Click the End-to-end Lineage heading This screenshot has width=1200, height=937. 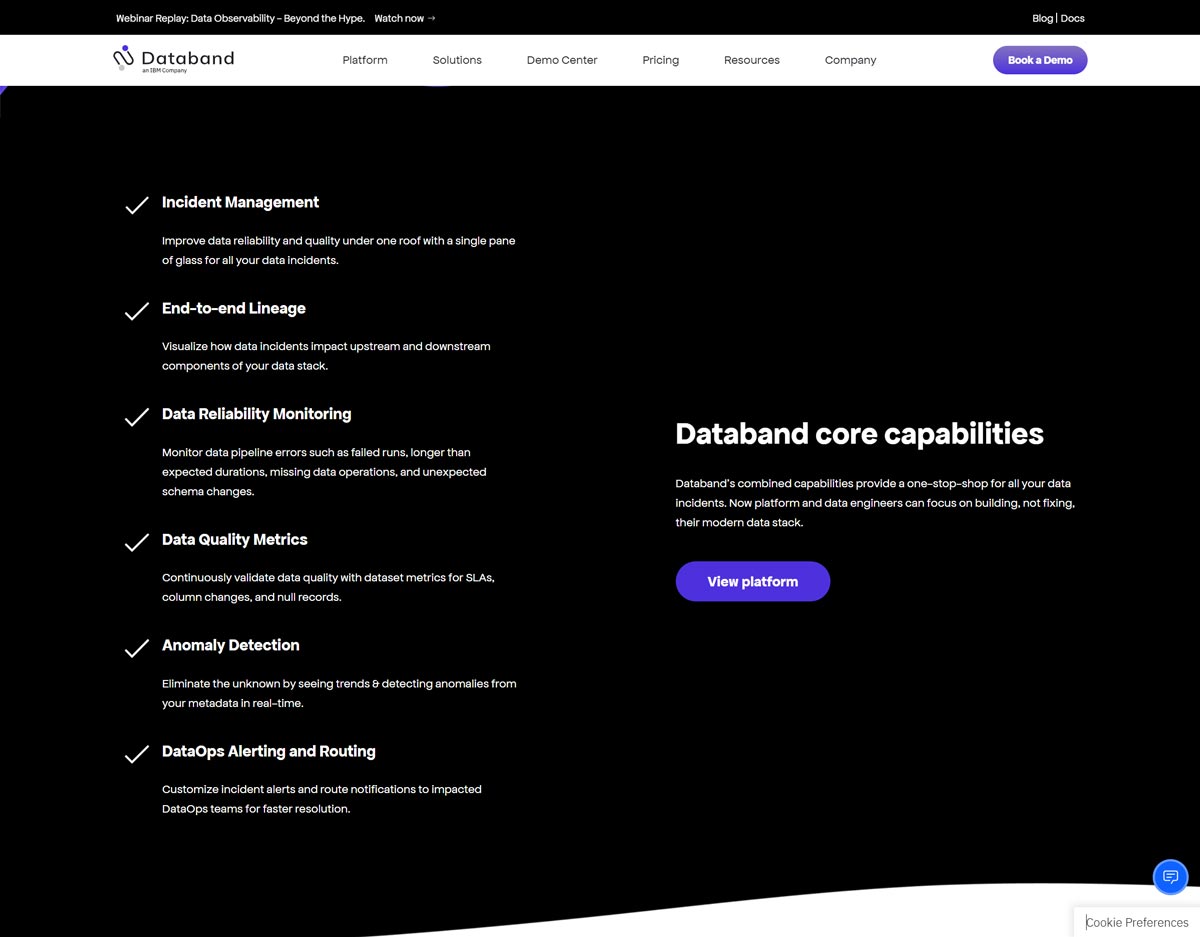point(234,308)
